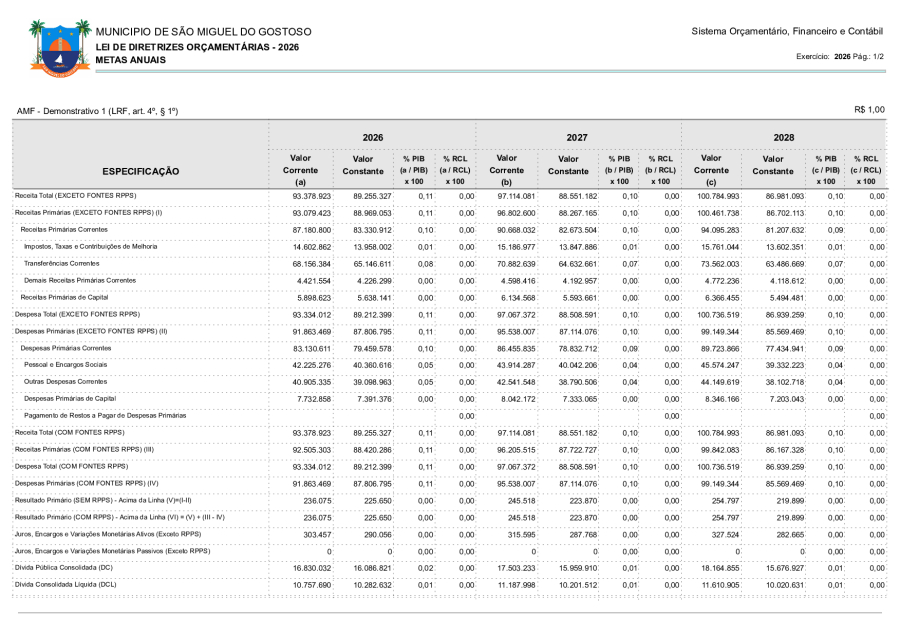Click the METAS ANUAIS subtitle
This screenshot has height=637, width=900.
point(131,60)
